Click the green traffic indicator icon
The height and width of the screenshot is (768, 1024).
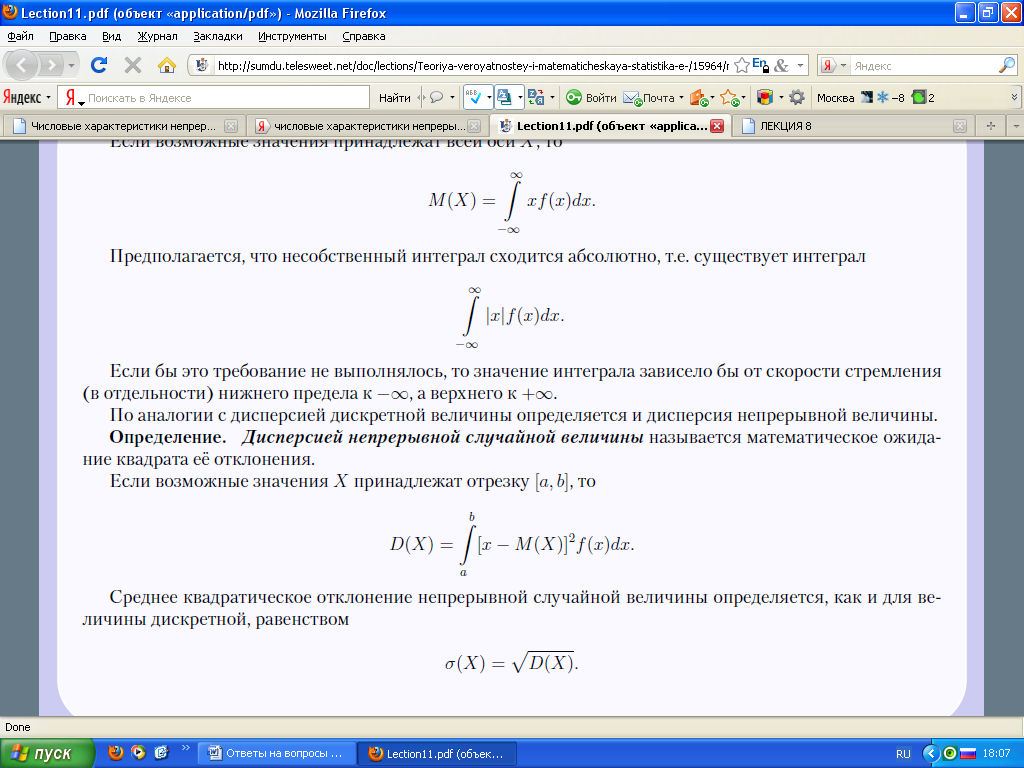tap(918, 98)
